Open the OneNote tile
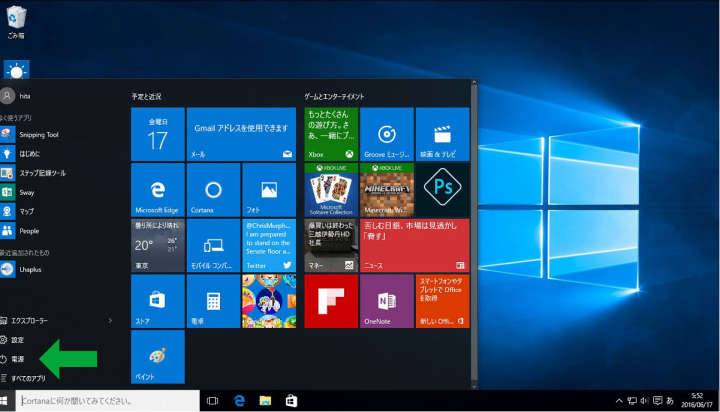720x412 pixels. [x=387, y=301]
